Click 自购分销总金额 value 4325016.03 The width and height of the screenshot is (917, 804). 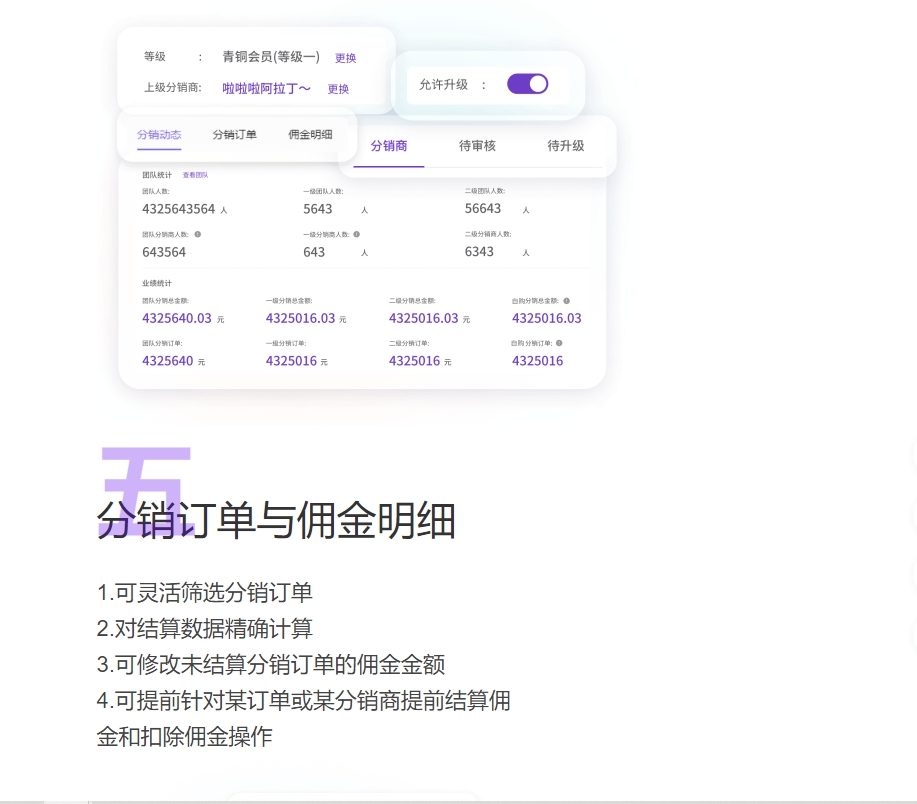tap(547, 318)
